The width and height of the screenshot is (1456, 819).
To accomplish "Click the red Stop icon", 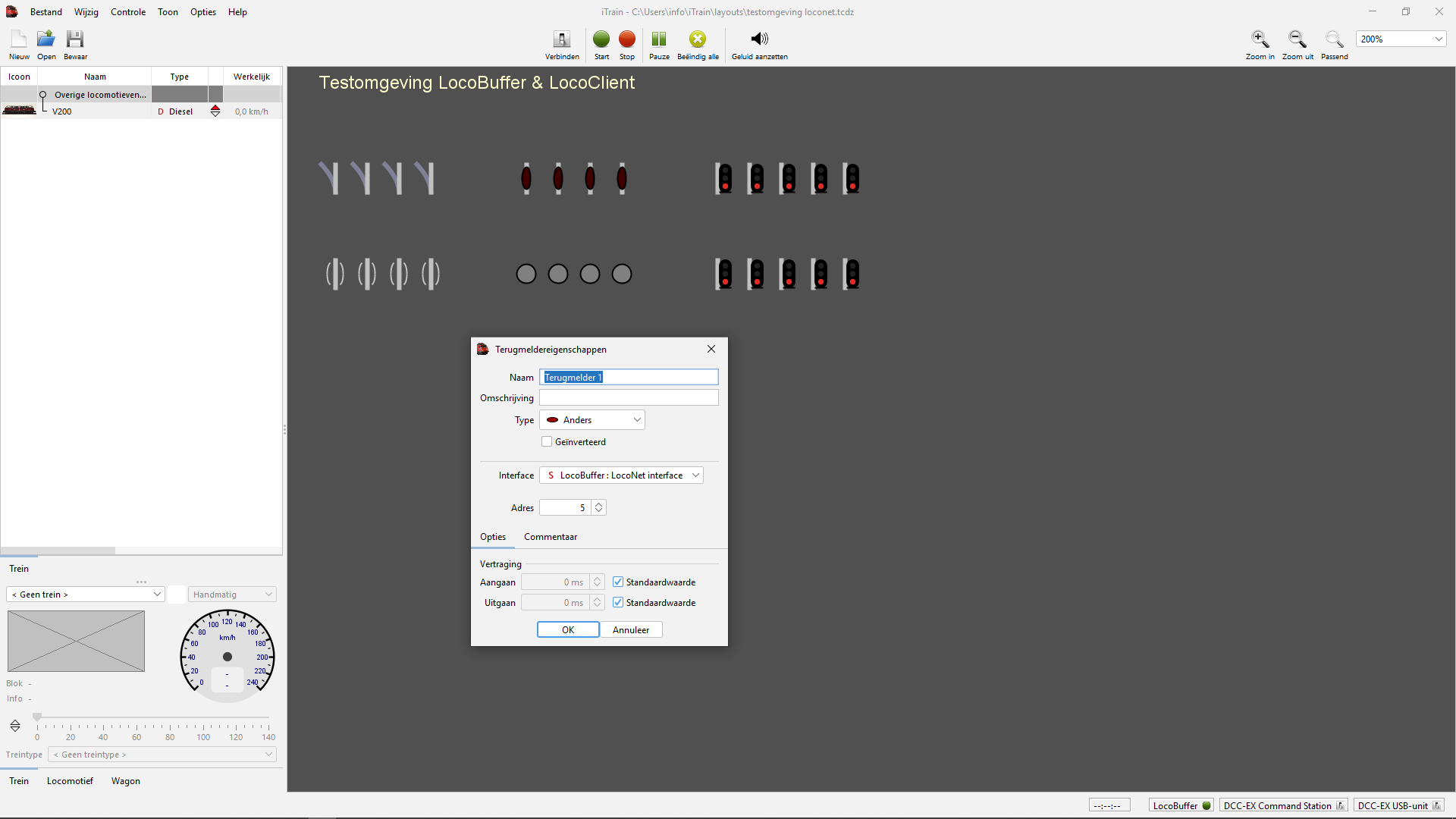I will (x=626, y=39).
